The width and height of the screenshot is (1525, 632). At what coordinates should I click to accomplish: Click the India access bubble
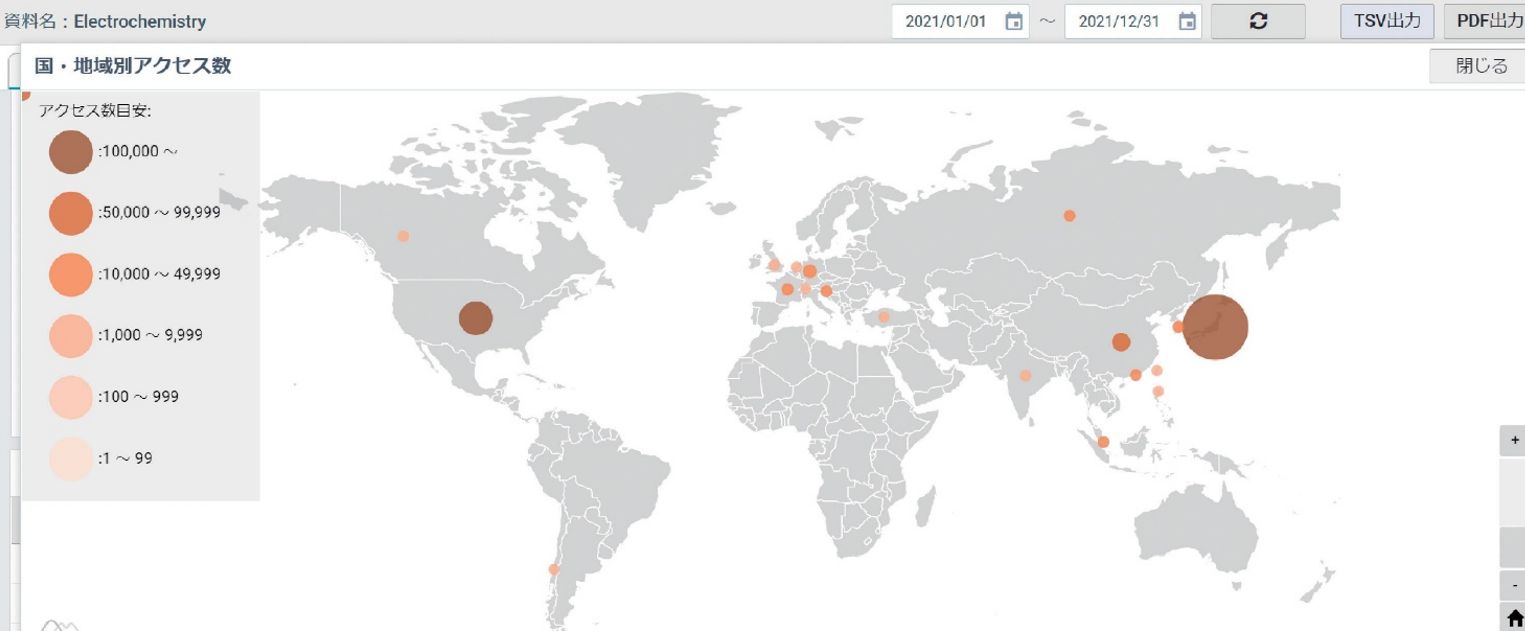(x=1025, y=376)
